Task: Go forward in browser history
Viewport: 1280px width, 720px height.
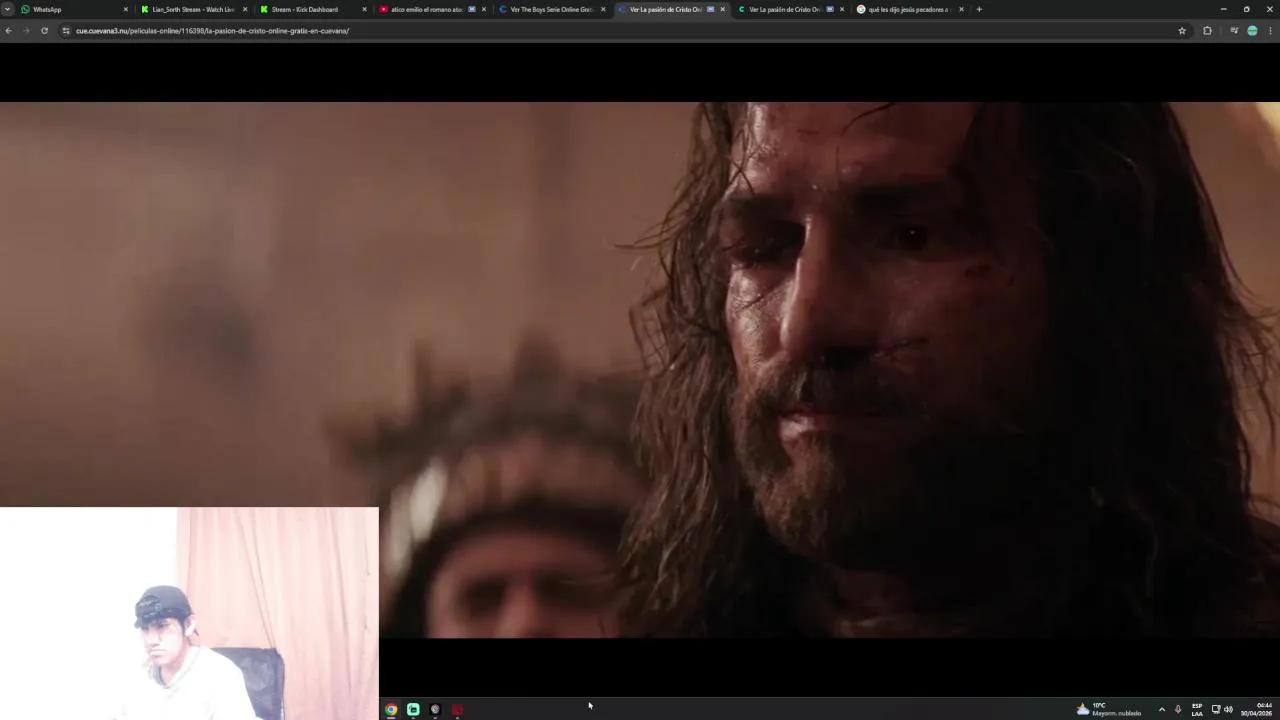Action: click(26, 31)
